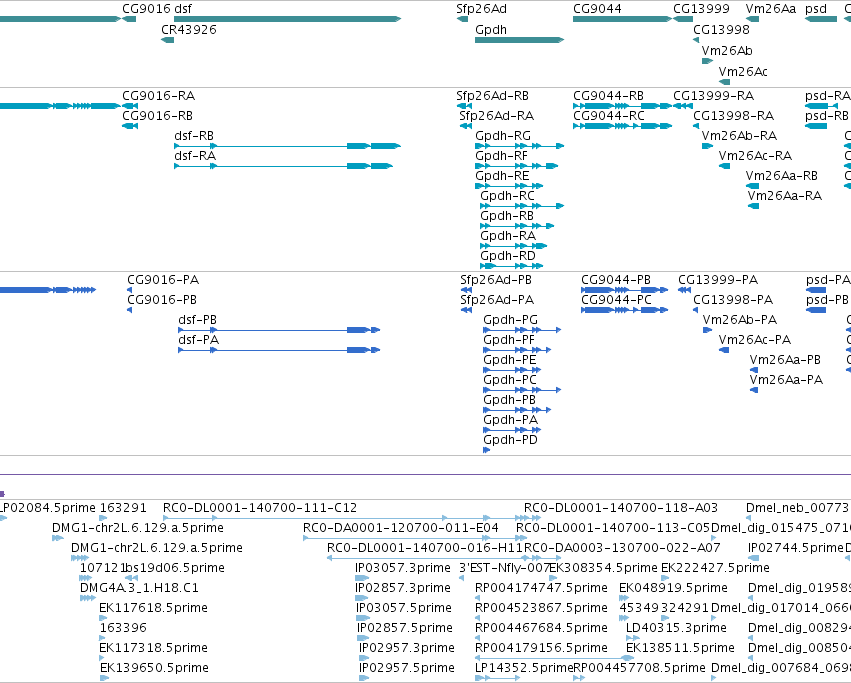Select transcript psd-RB
This screenshot has width=851, height=683.
(x=827, y=116)
